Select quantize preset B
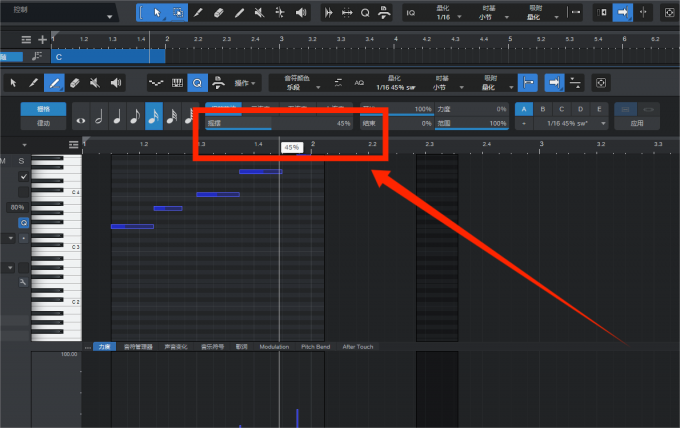This screenshot has width=680, height=428. coord(543,108)
